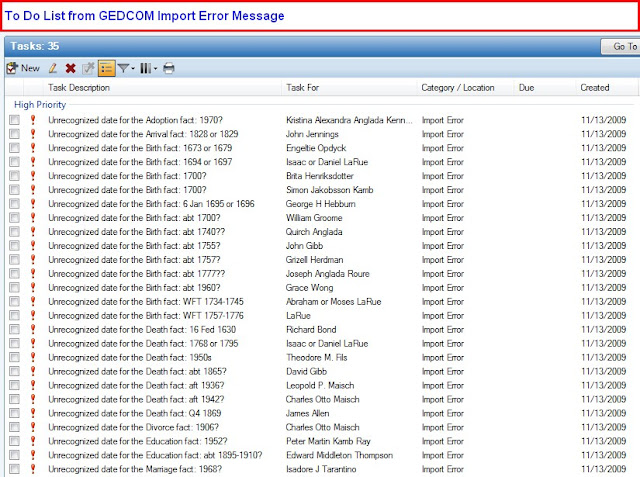Toggle the highlighted group-by-priority list icon
The width and height of the screenshot is (640, 477).
pyautogui.click(x=107, y=68)
